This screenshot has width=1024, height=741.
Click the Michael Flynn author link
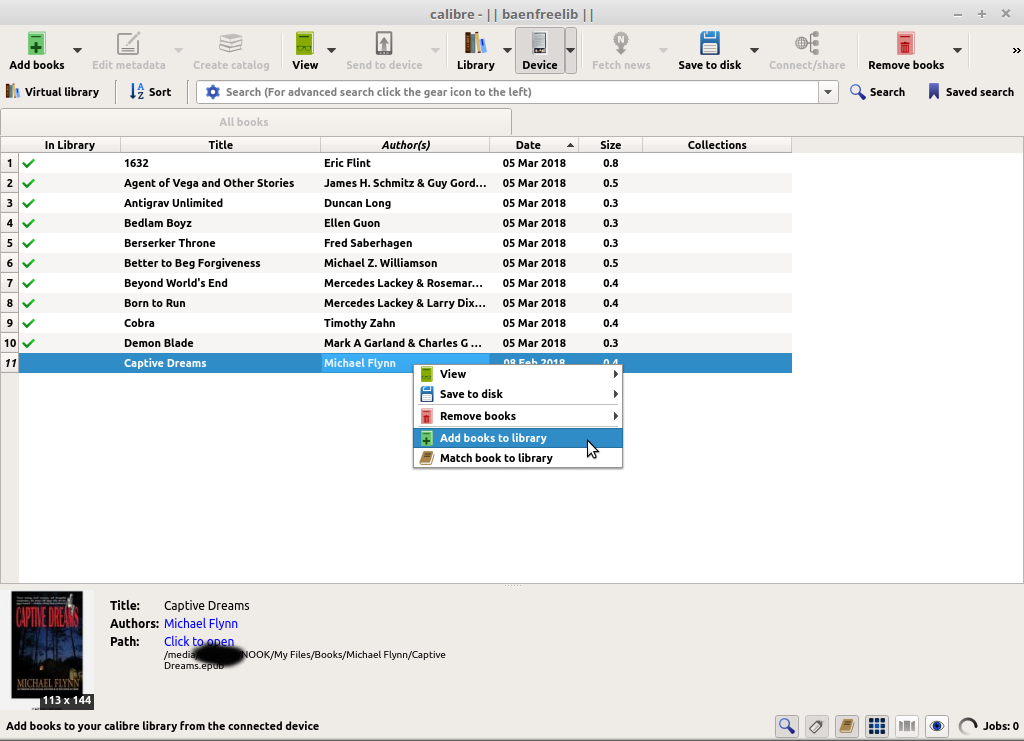pyautogui.click(x=200, y=623)
